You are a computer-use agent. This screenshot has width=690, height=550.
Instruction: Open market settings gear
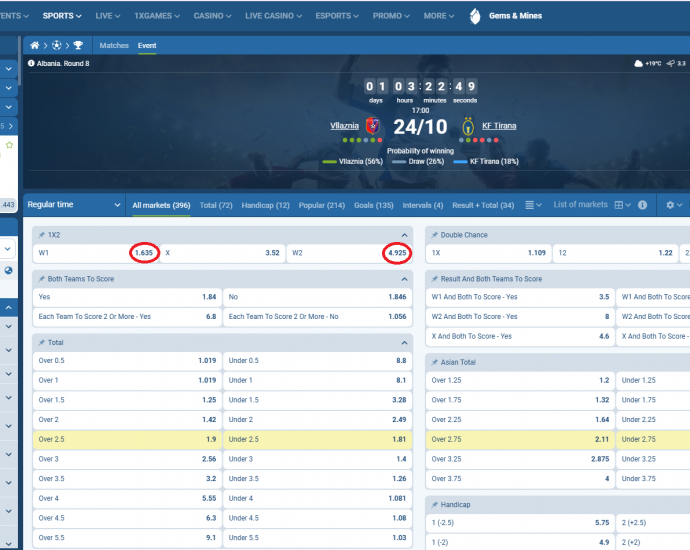point(674,205)
